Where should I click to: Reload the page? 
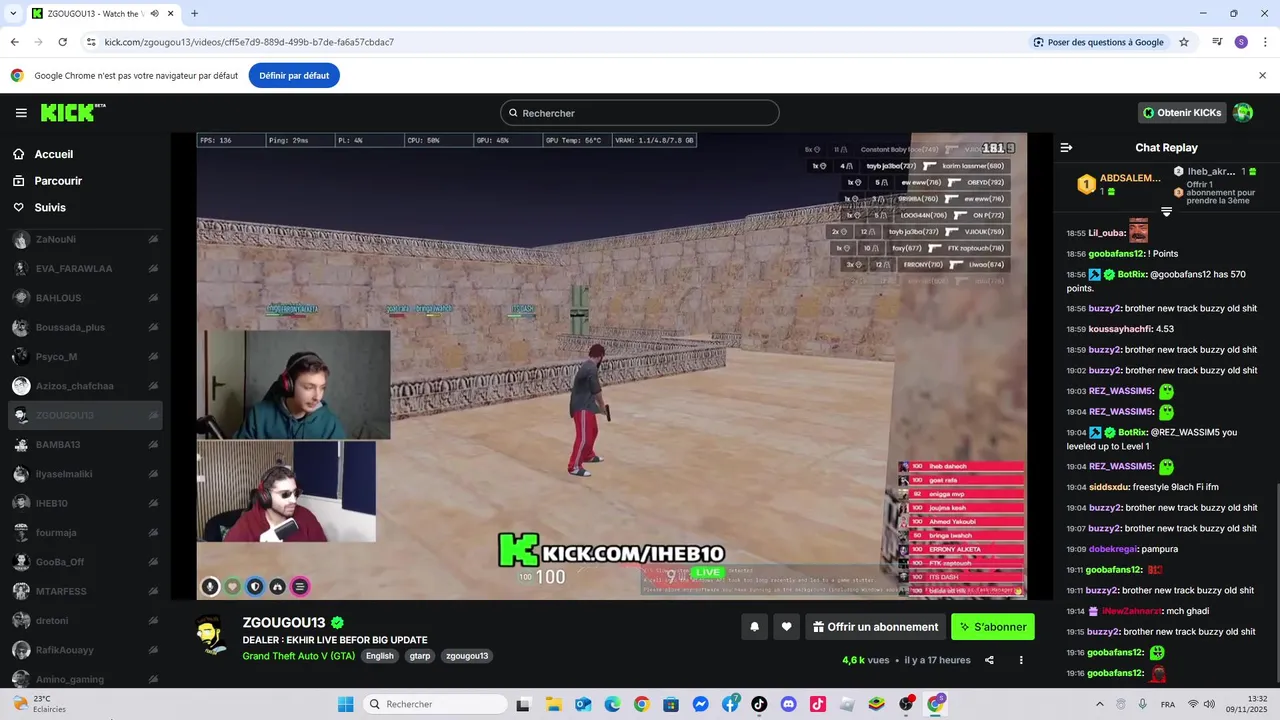62,42
